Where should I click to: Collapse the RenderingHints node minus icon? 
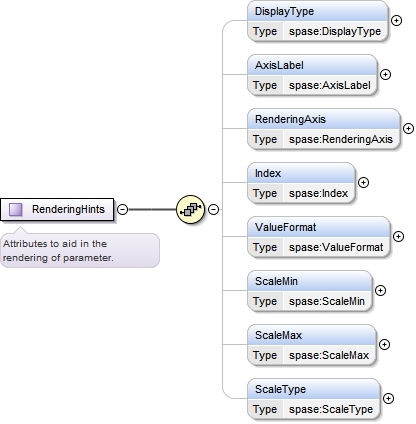pos(123,209)
